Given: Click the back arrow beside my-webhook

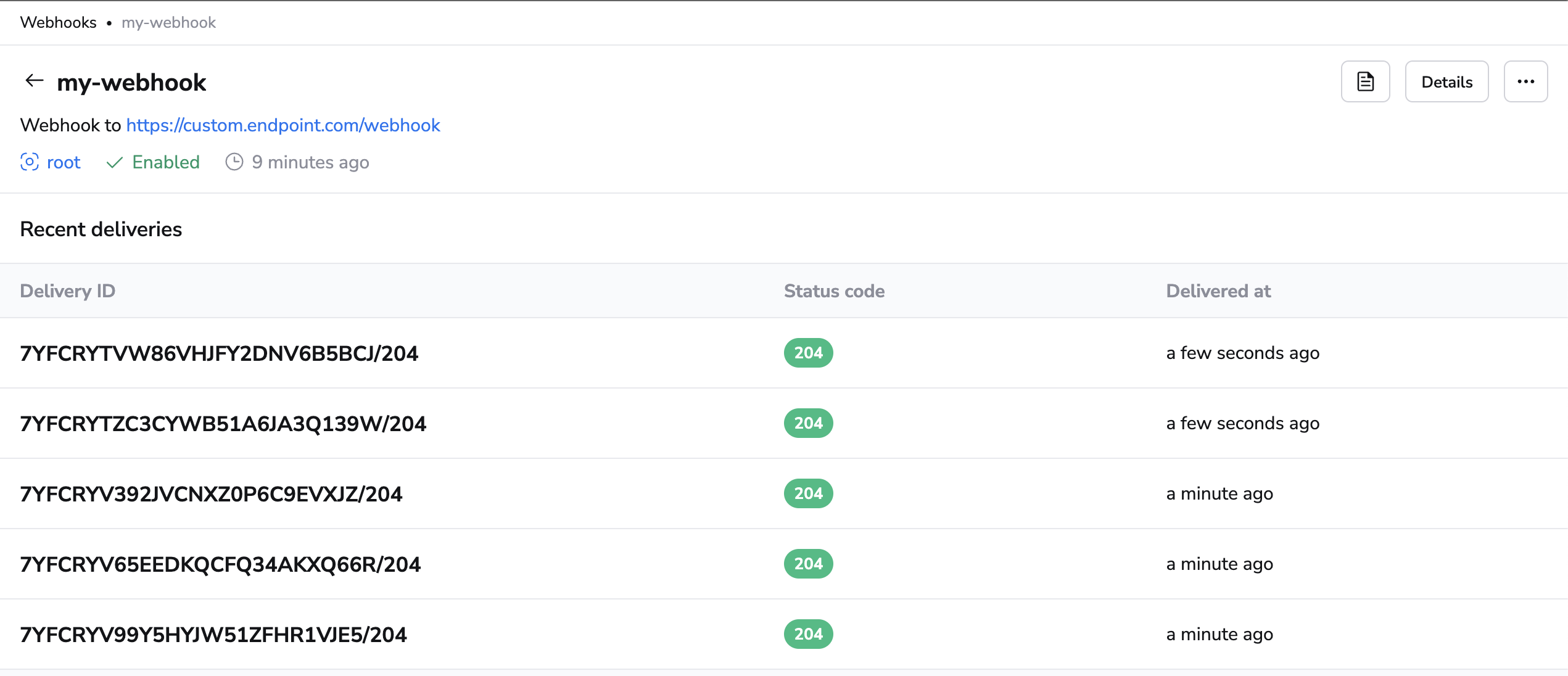Looking at the screenshot, I should click(34, 81).
